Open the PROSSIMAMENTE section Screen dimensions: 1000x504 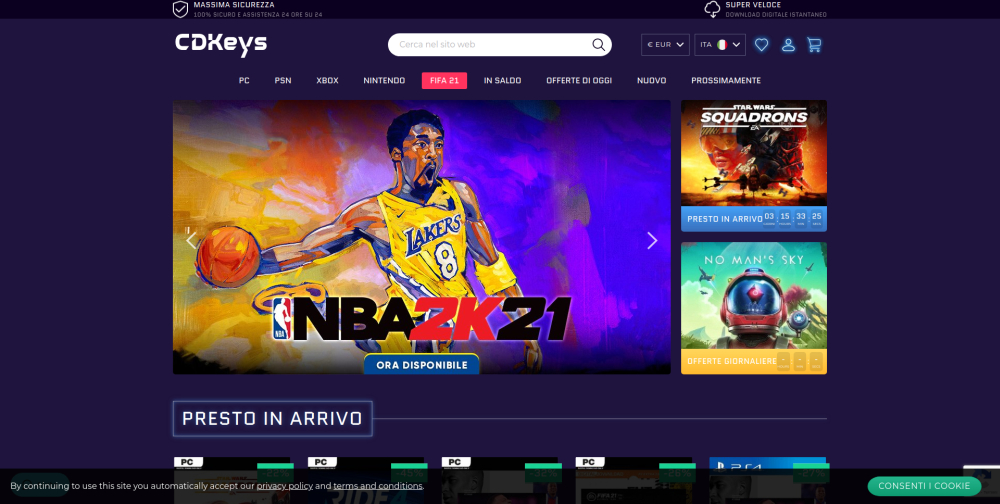(x=726, y=80)
